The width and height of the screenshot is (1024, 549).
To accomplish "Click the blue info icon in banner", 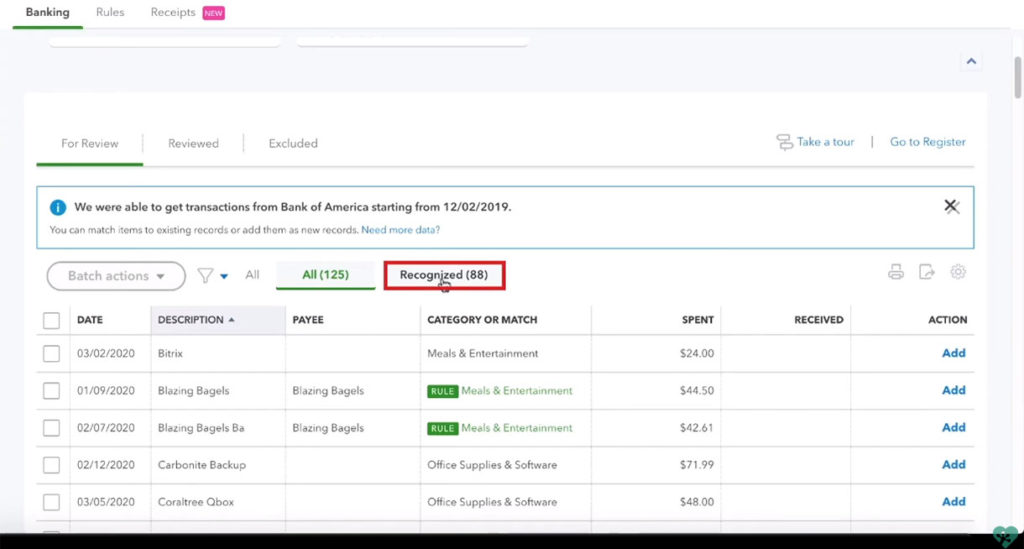I will pos(58,208).
